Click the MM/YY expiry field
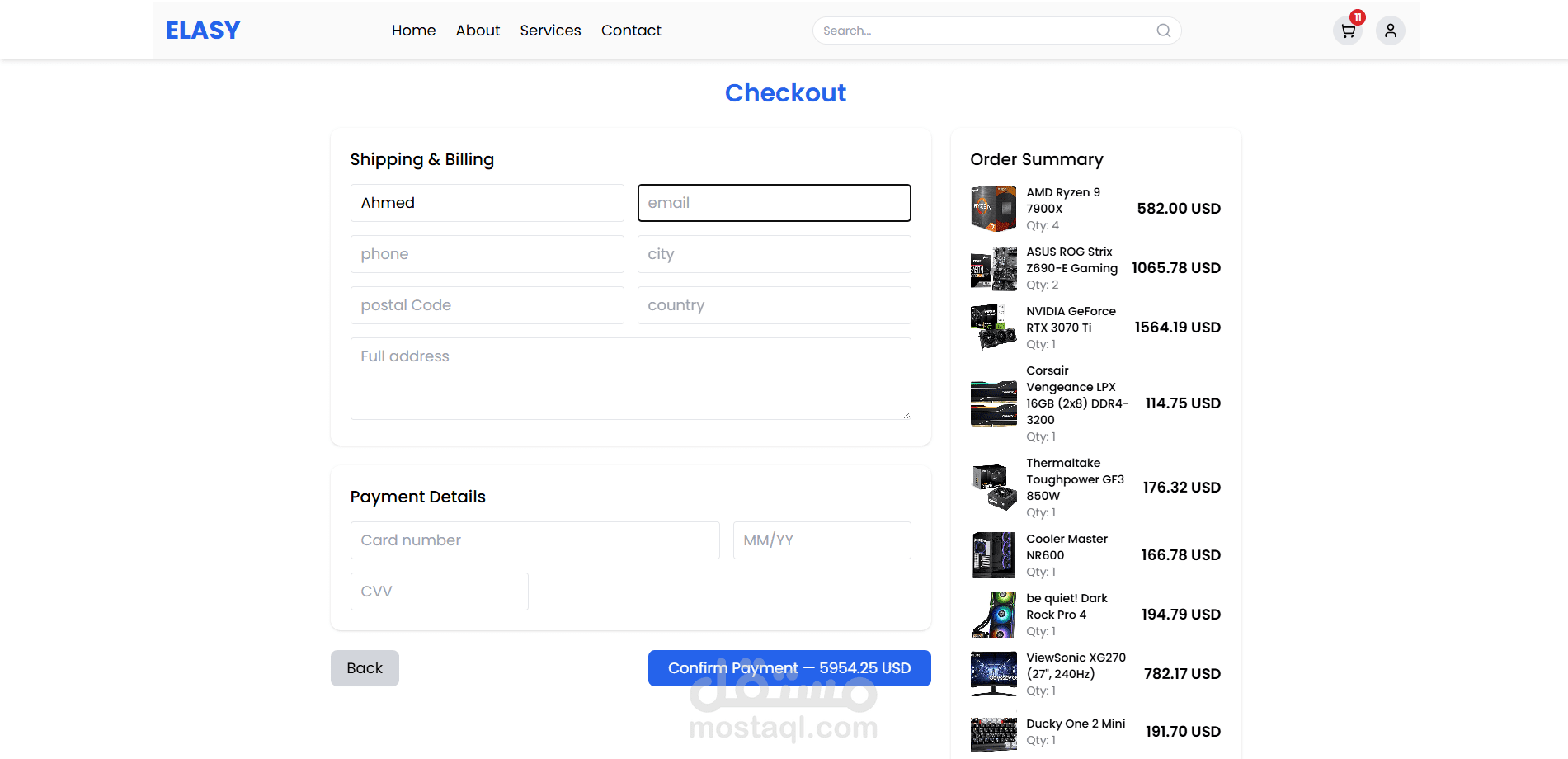1568x759 pixels. [x=822, y=540]
